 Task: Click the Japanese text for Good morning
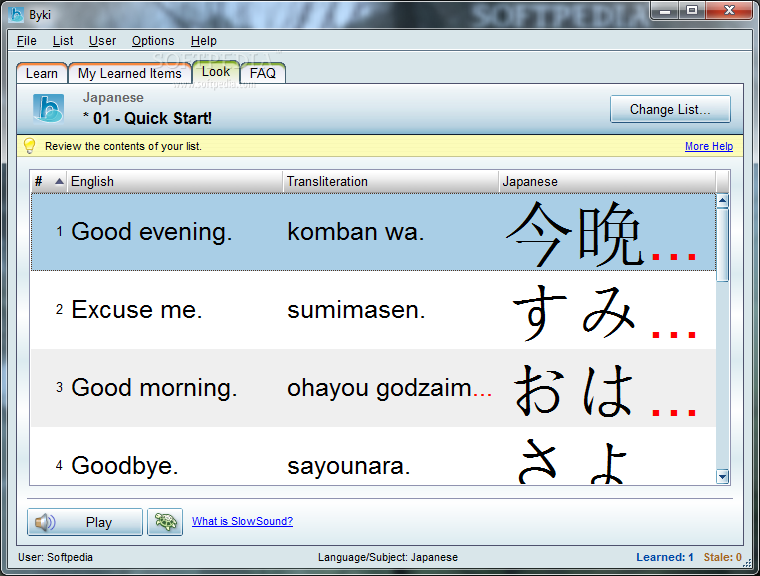pyautogui.click(x=605, y=389)
